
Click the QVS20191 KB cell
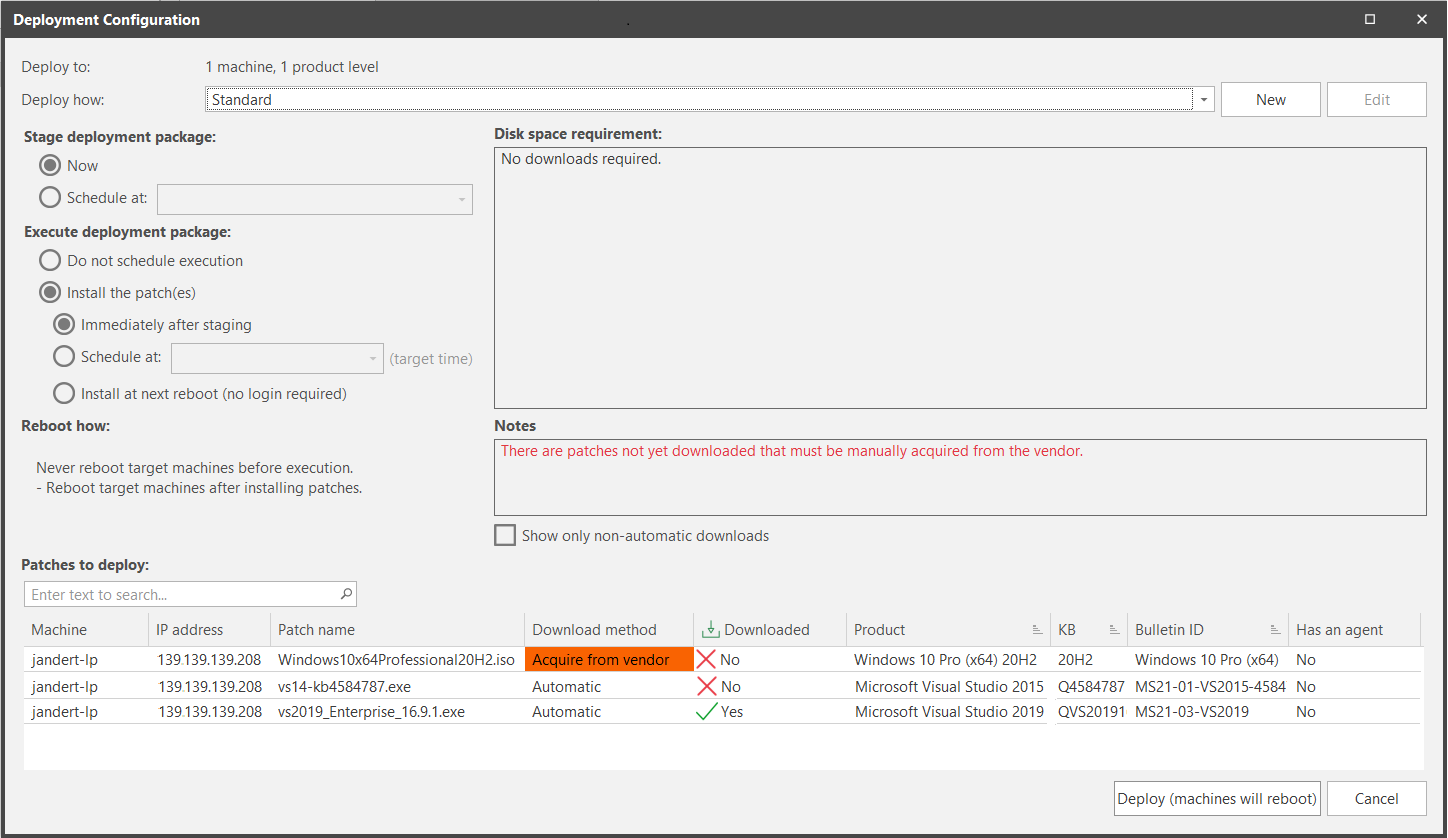coord(1091,712)
